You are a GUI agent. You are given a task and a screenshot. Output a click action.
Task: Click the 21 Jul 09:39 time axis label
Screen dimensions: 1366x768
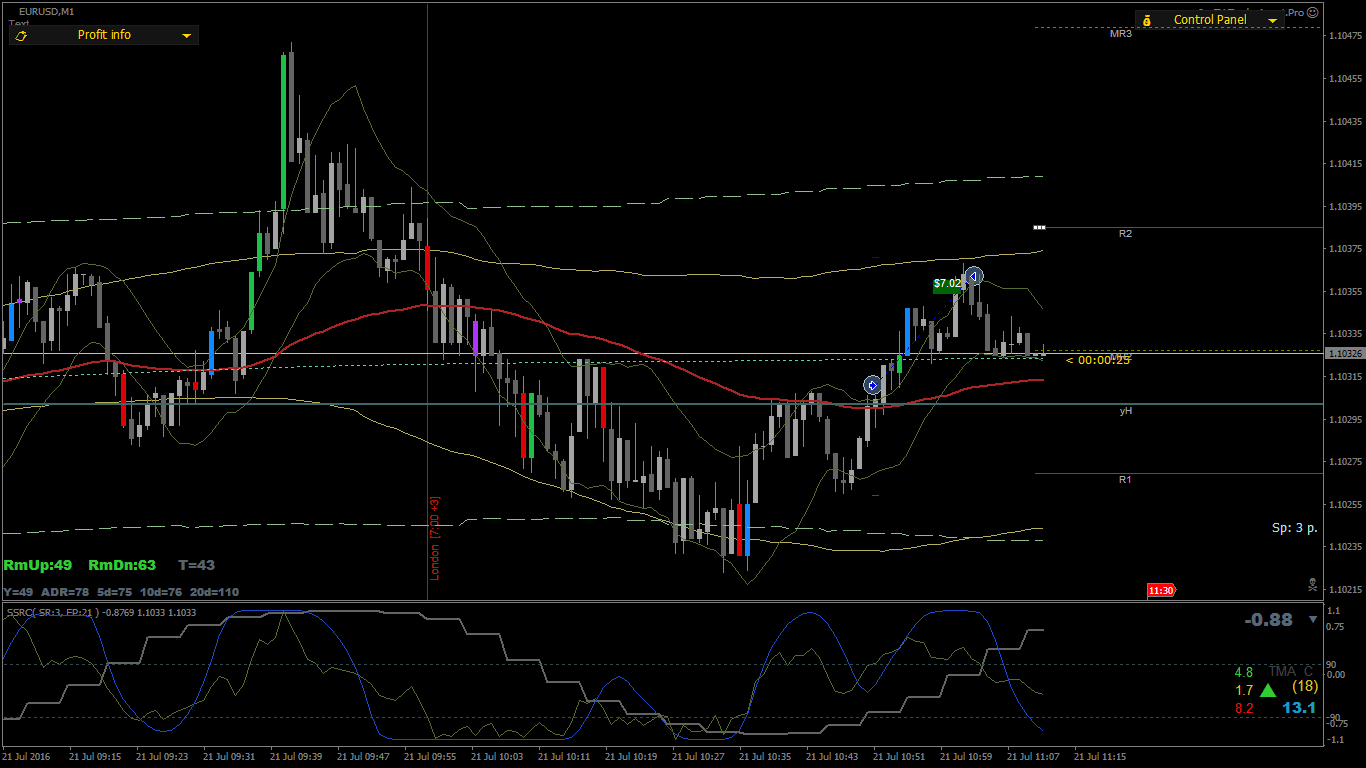pos(296,757)
